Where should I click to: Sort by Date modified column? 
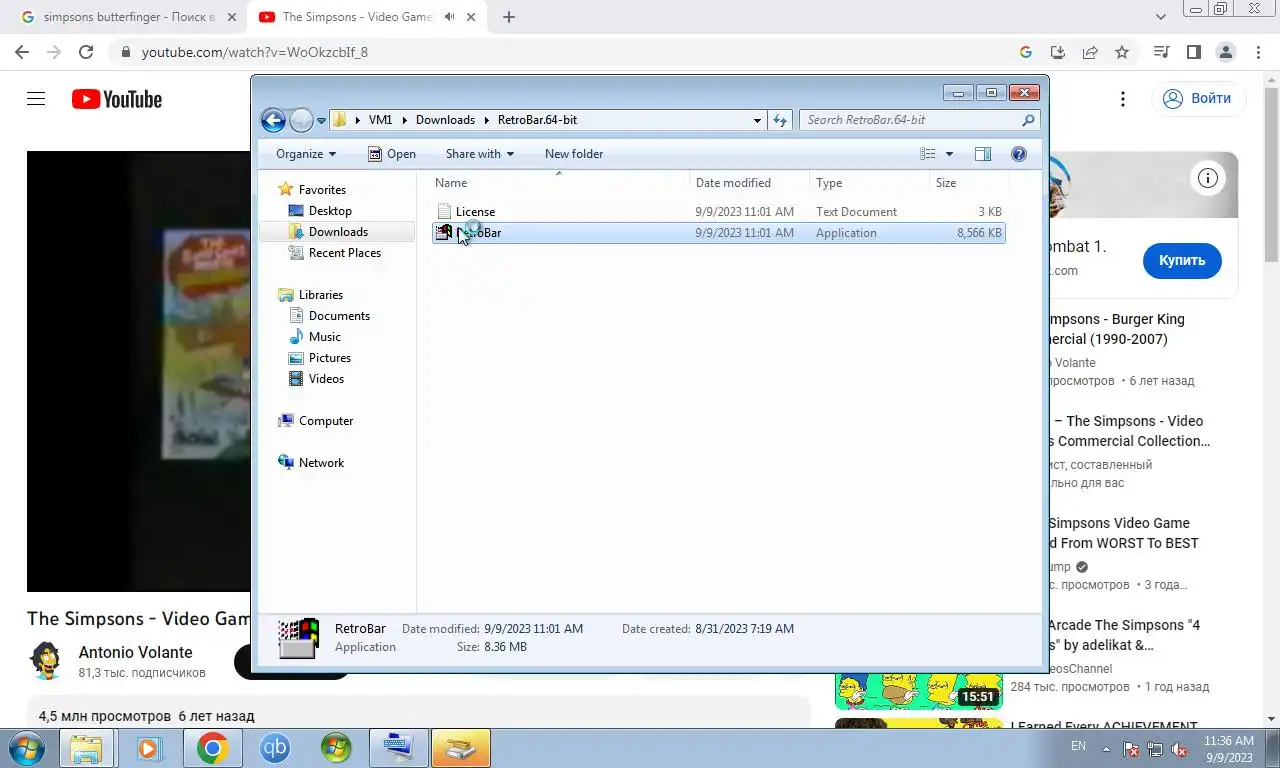click(749, 183)
